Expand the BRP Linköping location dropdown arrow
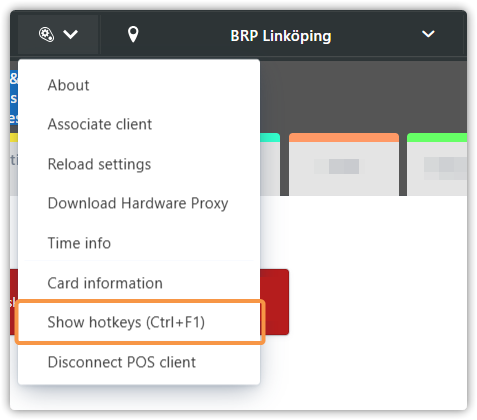The height and width of the screenshot is (420, 477). pyautogui.click(x=428, y=34)
